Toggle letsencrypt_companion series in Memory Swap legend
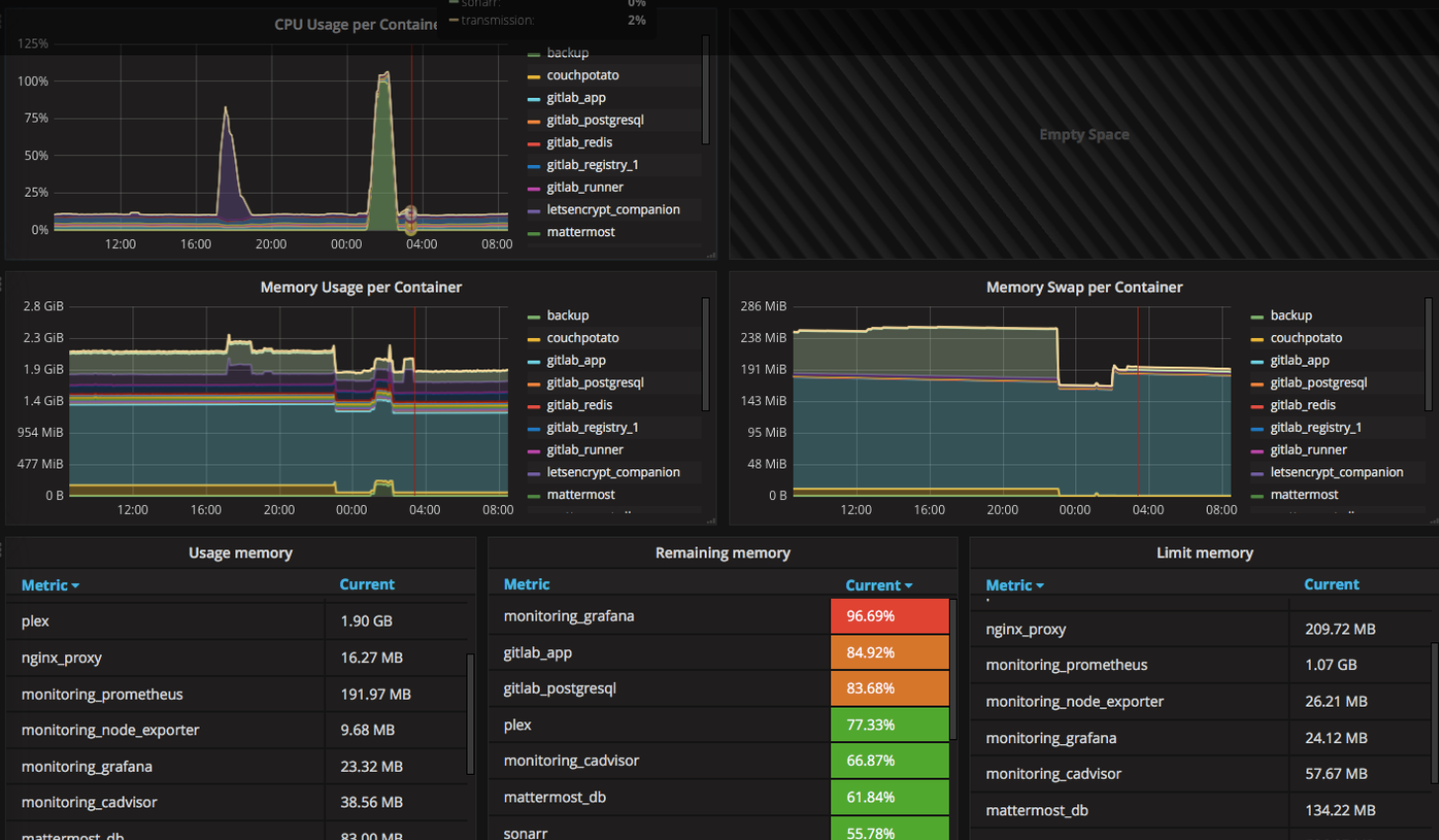This screenshot has height=840, width=1439. click(1336, 472)
